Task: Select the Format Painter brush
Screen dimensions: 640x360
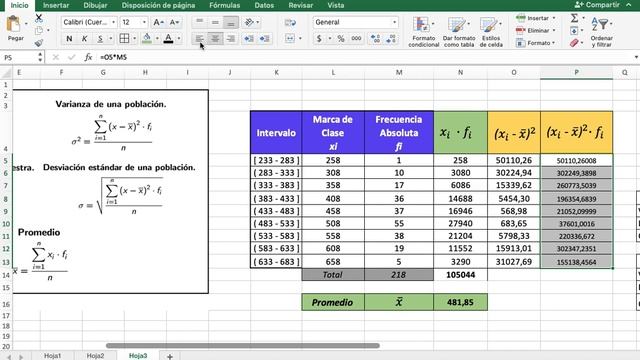Action: tap(39, 42)
